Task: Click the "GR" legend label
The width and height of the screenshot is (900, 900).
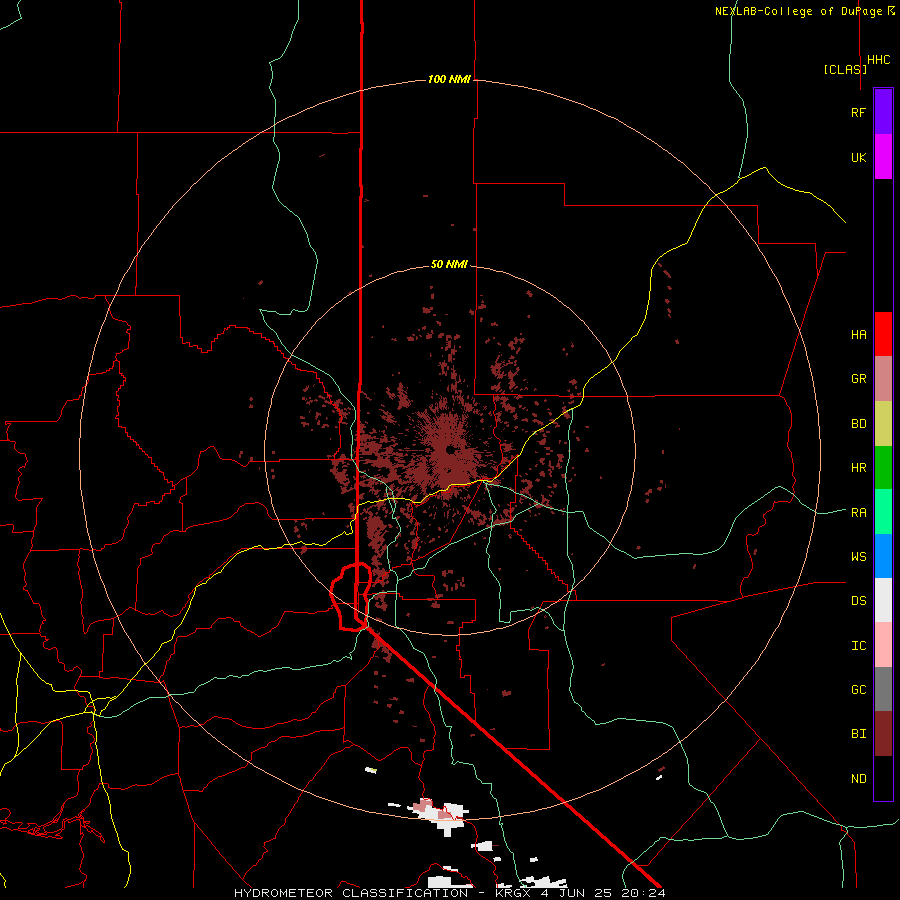Action: pyautogui.click(x=859, y=379)
